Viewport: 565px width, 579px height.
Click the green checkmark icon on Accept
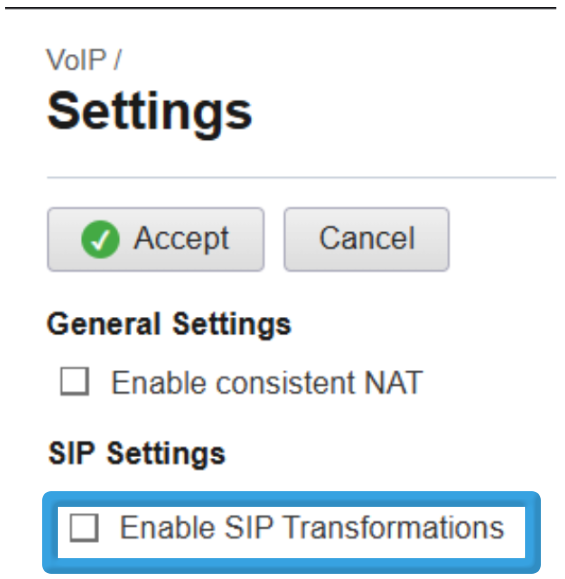pos(100,239)
